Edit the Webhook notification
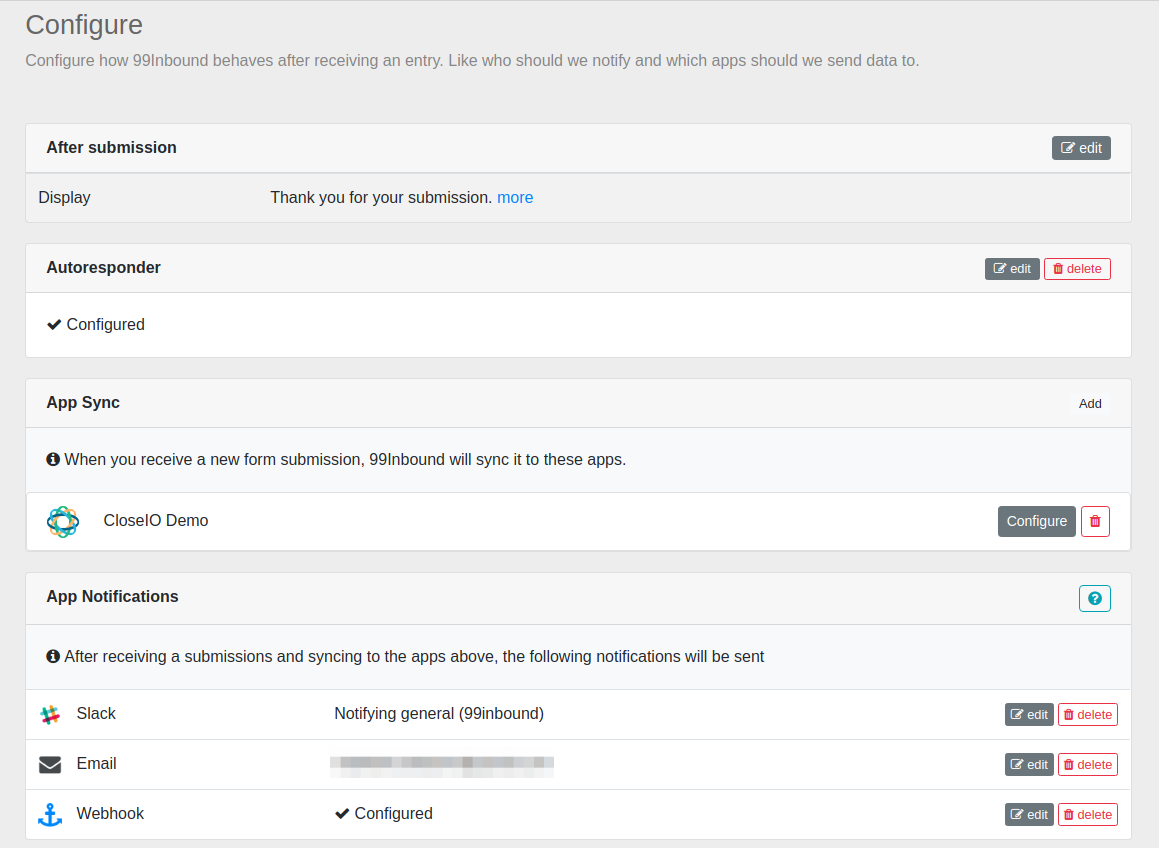 1029,815
